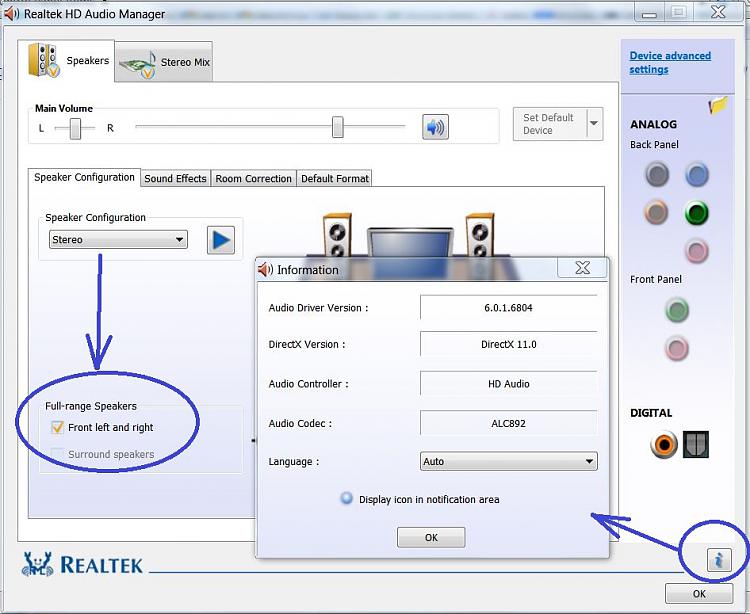Confirm the Information dialog with OK
750x614 pixels.
coord(431,537)
